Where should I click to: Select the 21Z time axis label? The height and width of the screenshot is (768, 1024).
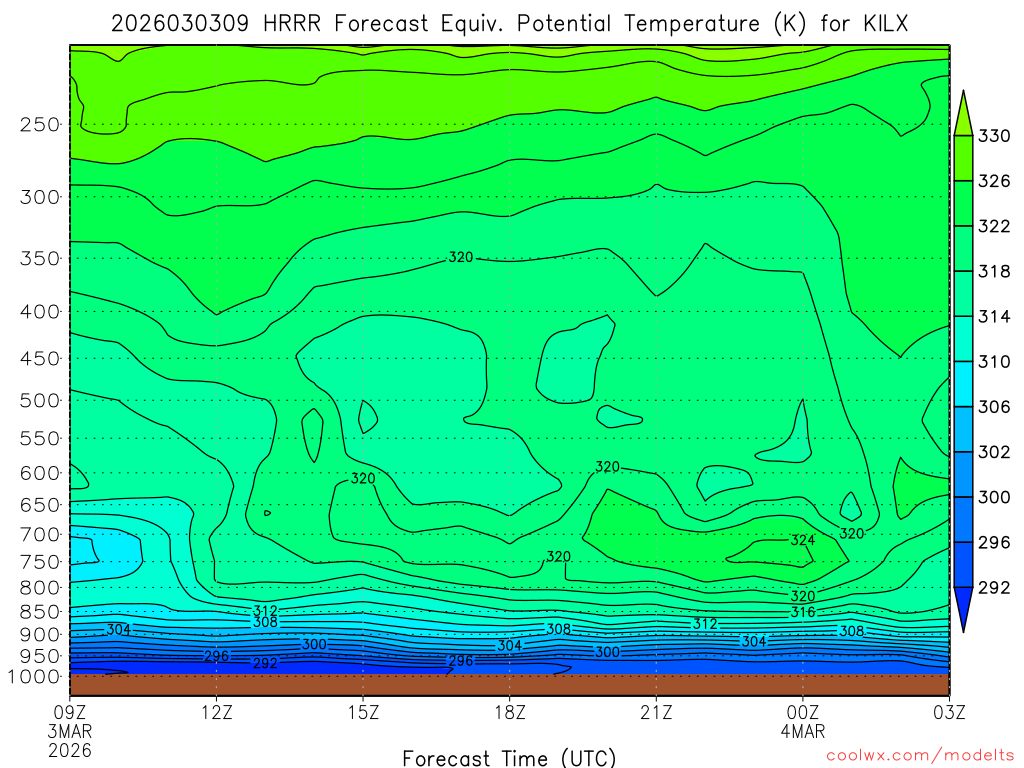[656, 712]
